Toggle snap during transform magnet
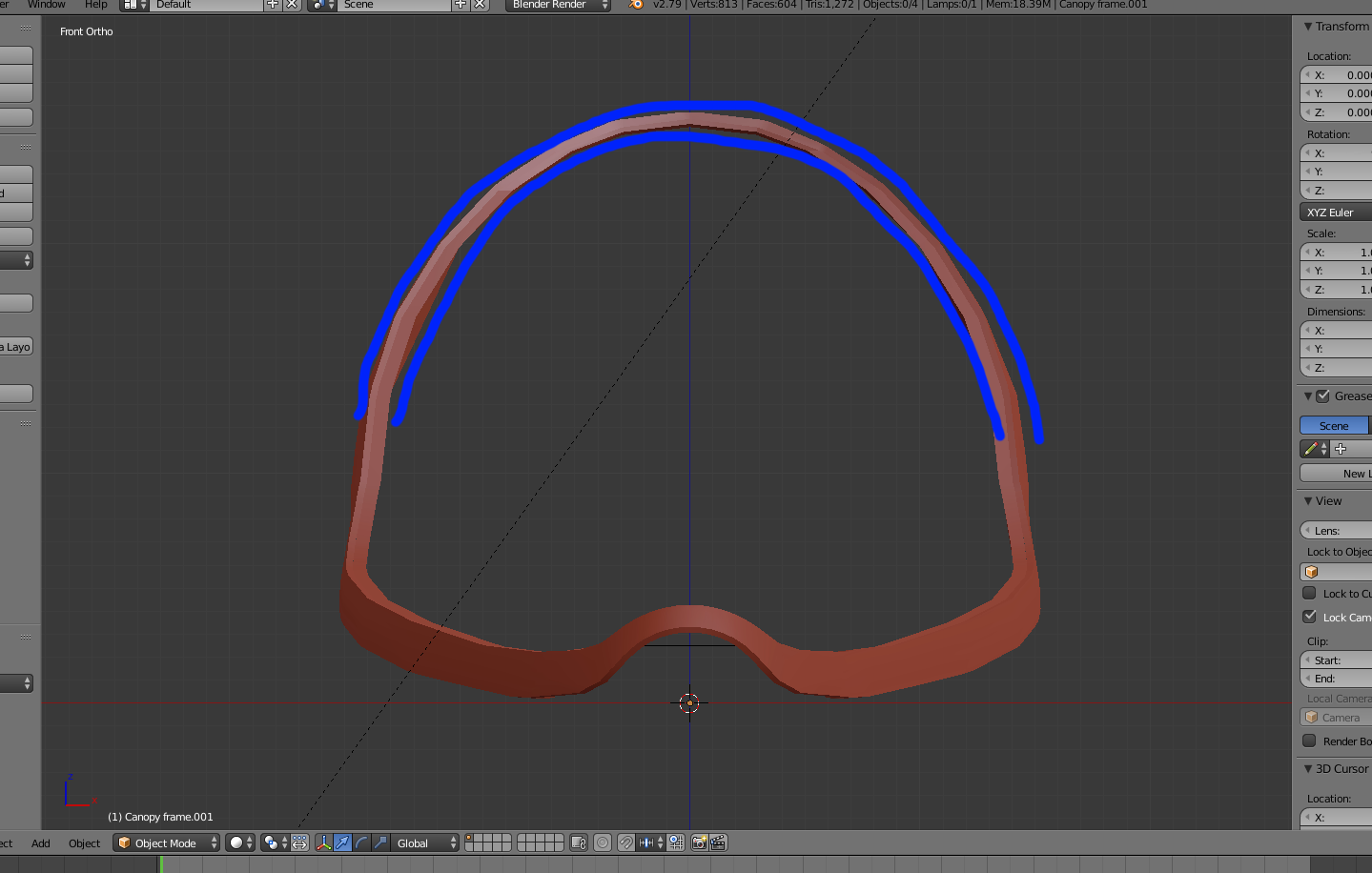This screenshot has width=1372, height=873. [x=625, y=843]
